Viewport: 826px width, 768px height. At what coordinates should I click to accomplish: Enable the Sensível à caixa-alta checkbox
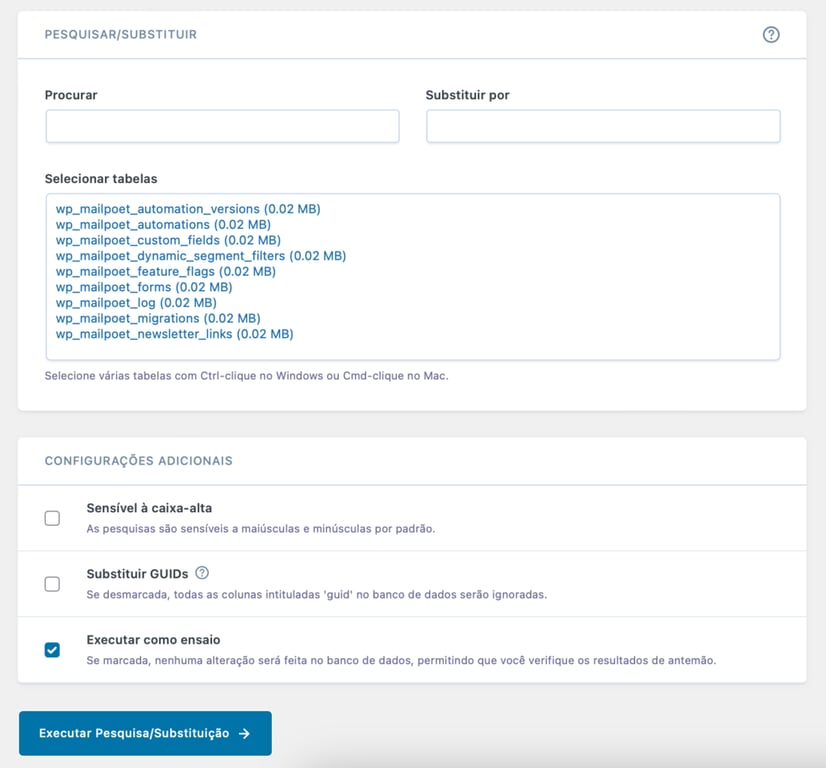[52, 518]
